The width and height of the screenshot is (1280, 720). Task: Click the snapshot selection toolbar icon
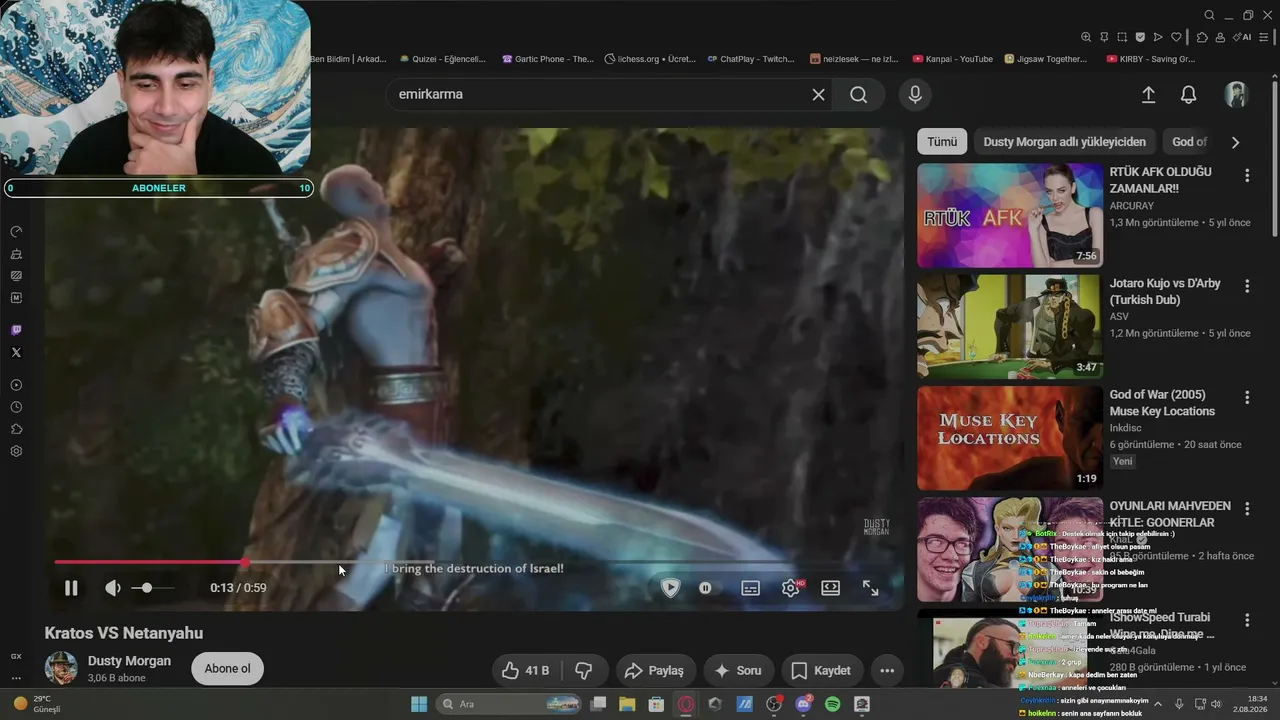(x=1122, y=37)
